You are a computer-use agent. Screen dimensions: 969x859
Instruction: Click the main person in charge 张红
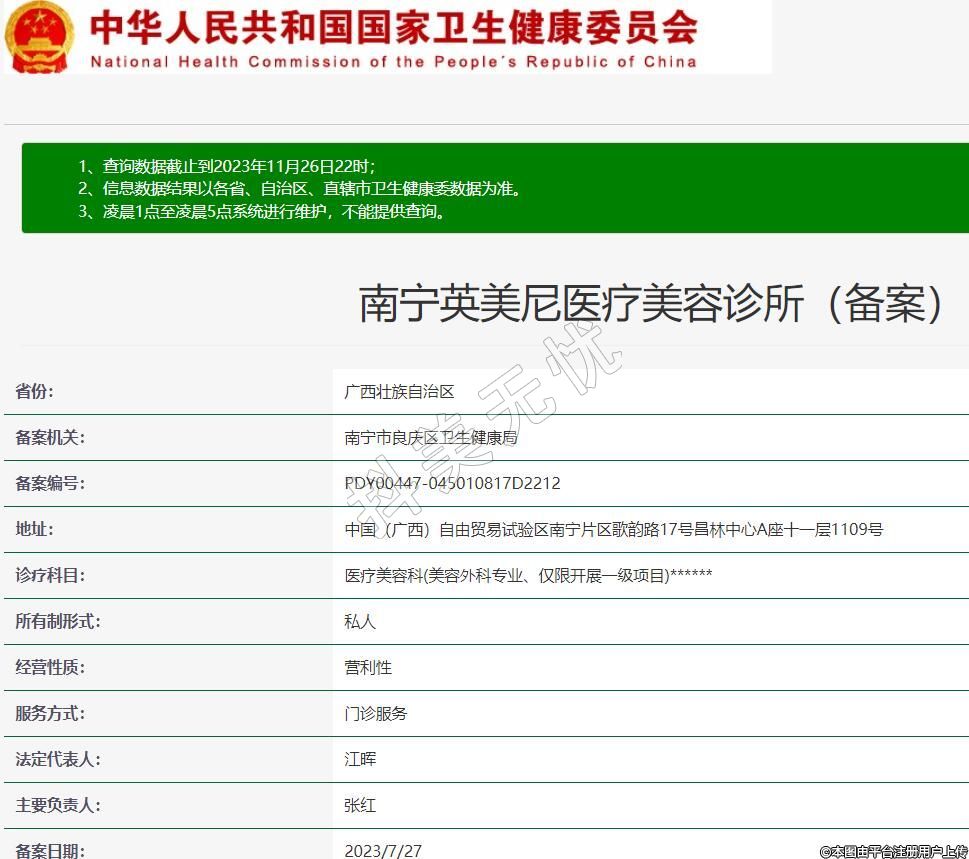tap(360, 805)
